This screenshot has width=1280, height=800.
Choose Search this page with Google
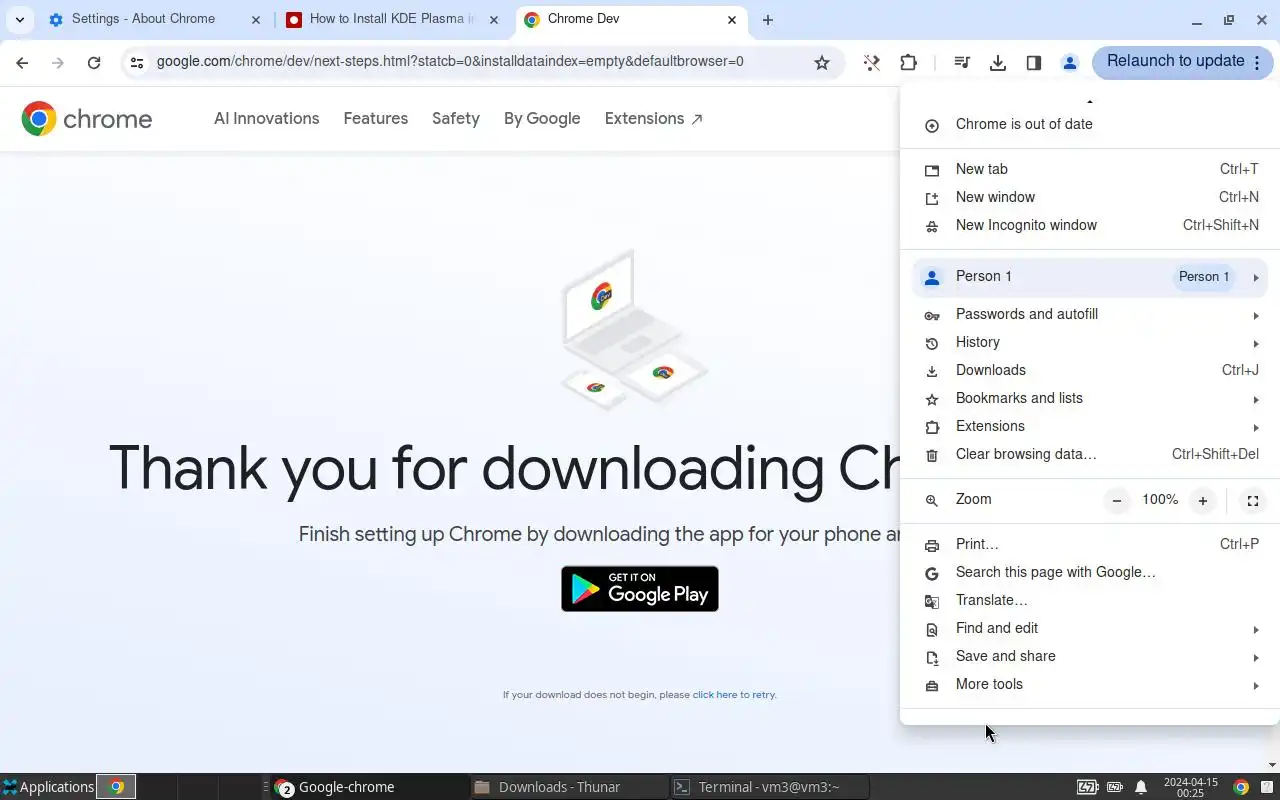1090,573
